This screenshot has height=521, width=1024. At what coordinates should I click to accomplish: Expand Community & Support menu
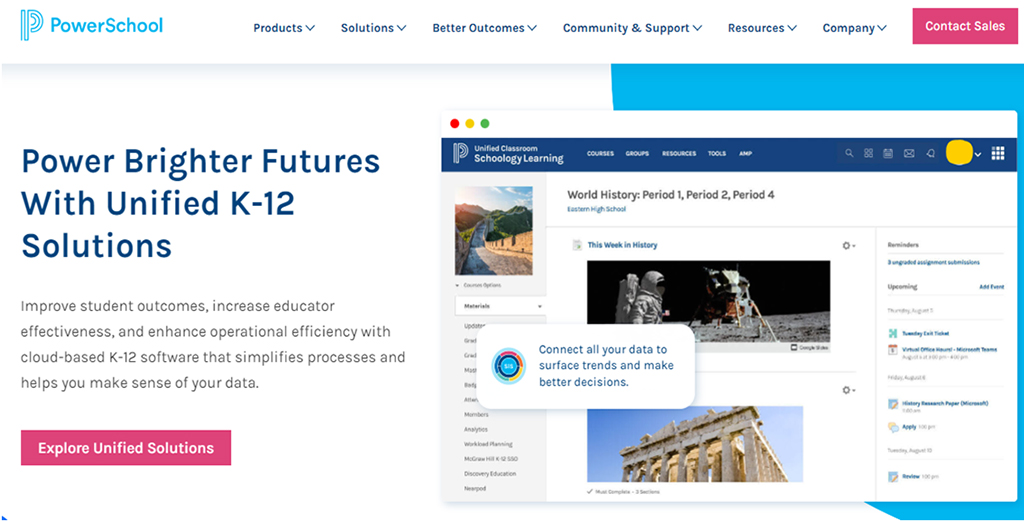pyautogui.click(x=632, y=28)
